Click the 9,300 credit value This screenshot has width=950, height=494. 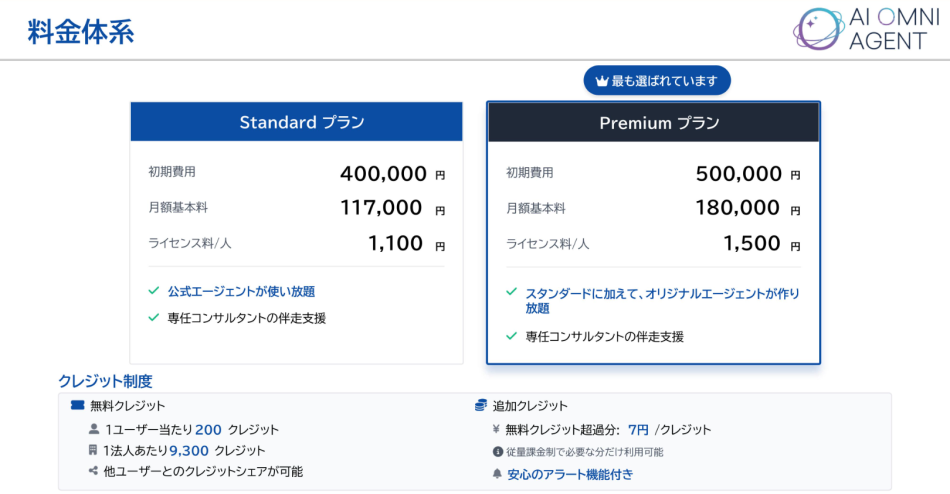[x=189, y=450]
